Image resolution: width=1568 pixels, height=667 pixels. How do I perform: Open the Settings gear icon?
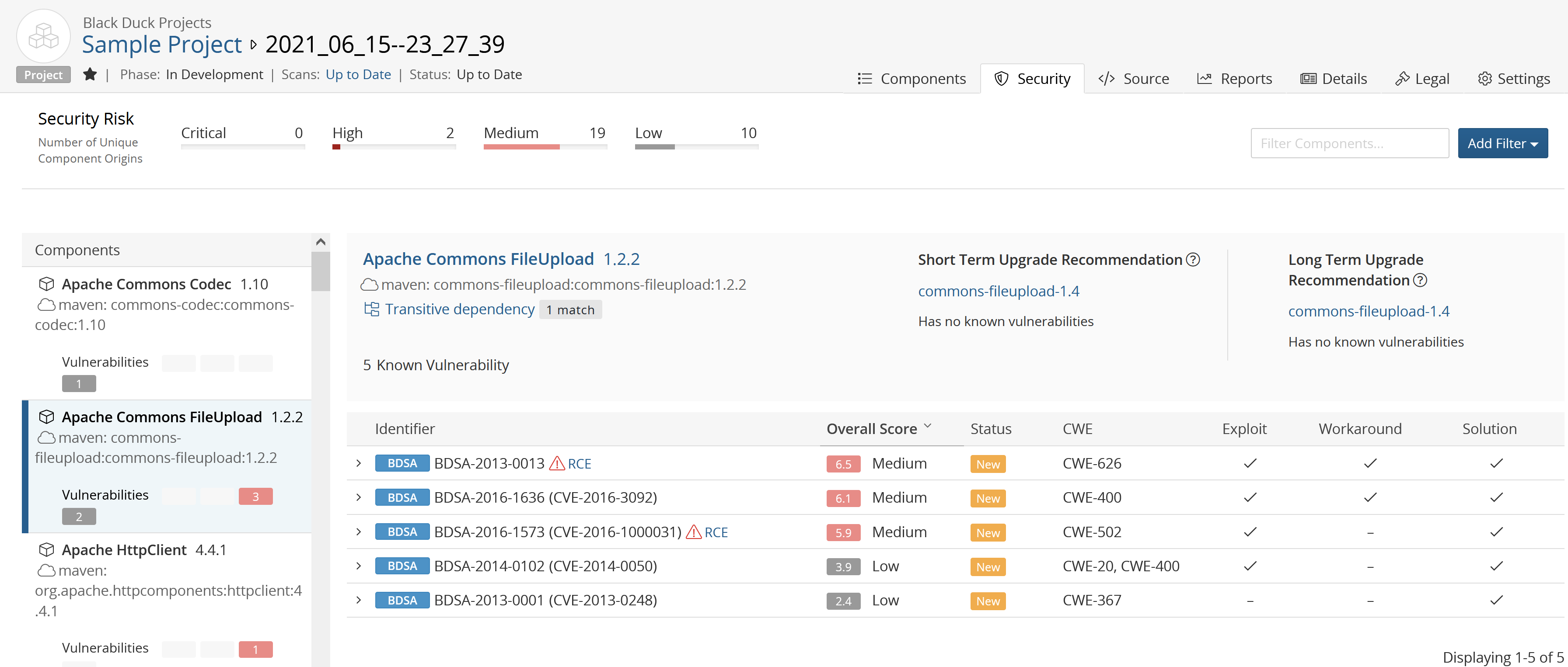[x=1483, y=77]
